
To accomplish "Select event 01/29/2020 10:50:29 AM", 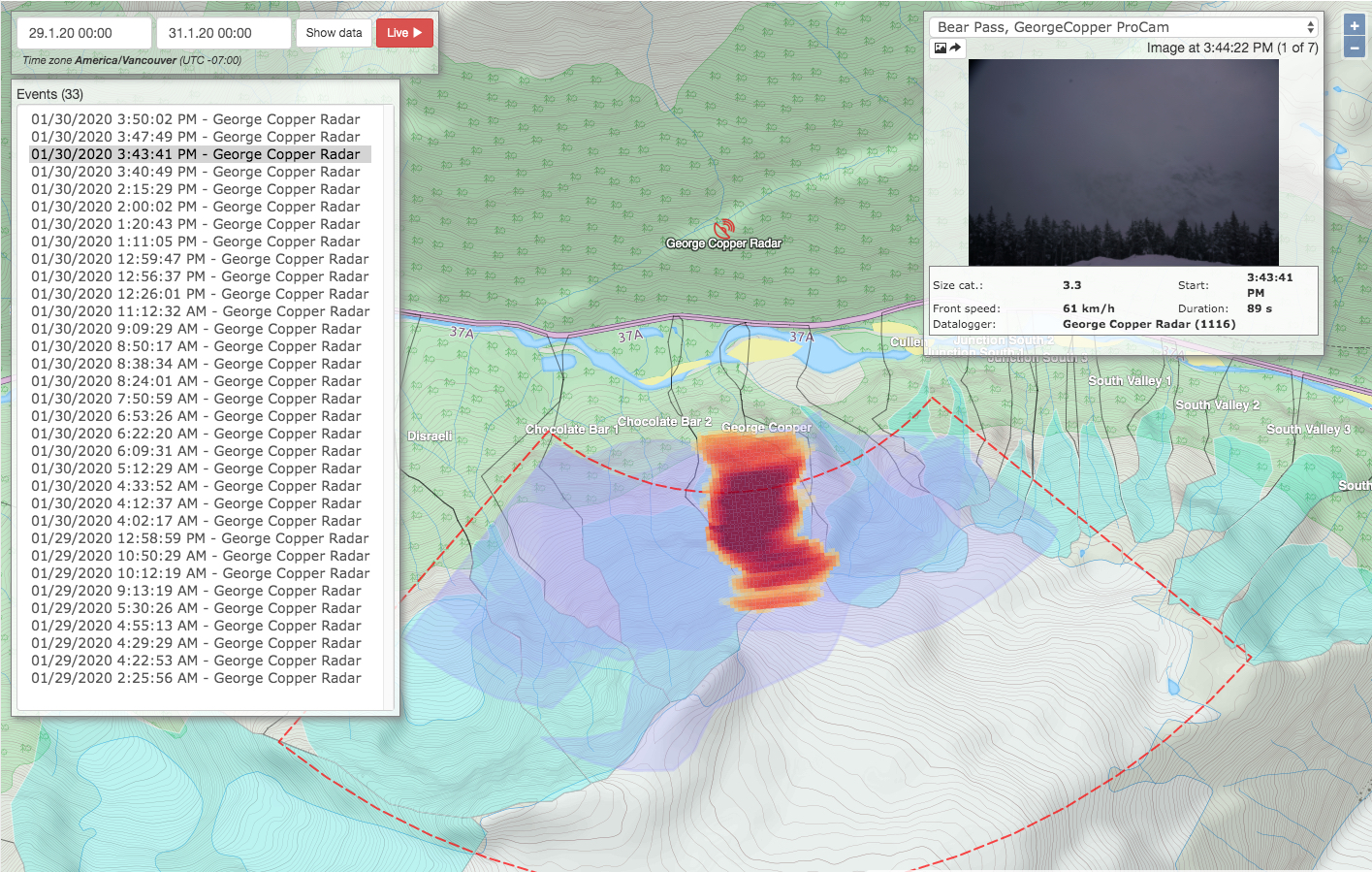I will coord(201,556).
